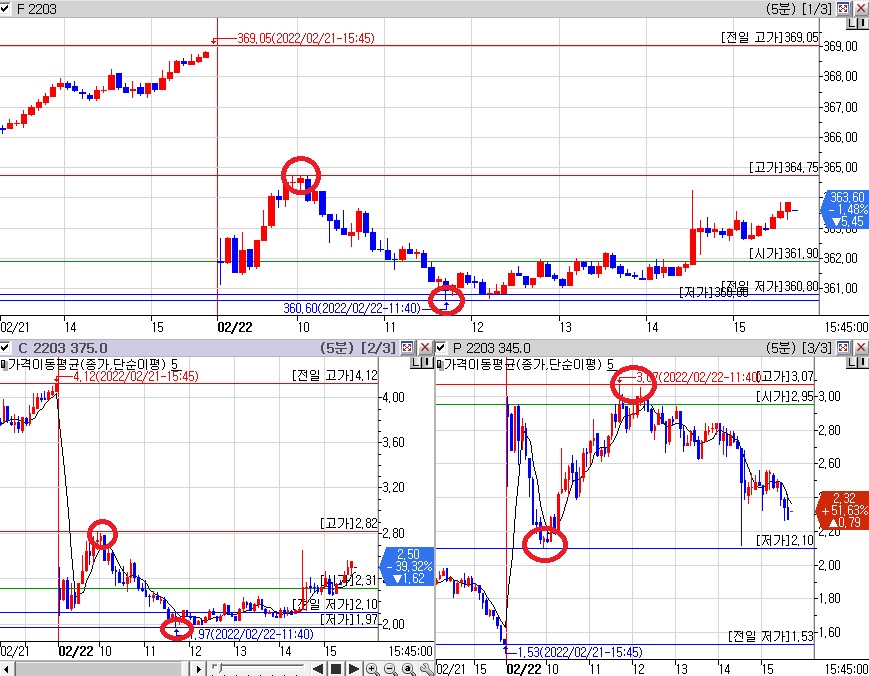The height and width of the screenshot is (676, 869).
Task: Click the [시가]361.90 label in F 2203 chart
Action: point(784,253)
